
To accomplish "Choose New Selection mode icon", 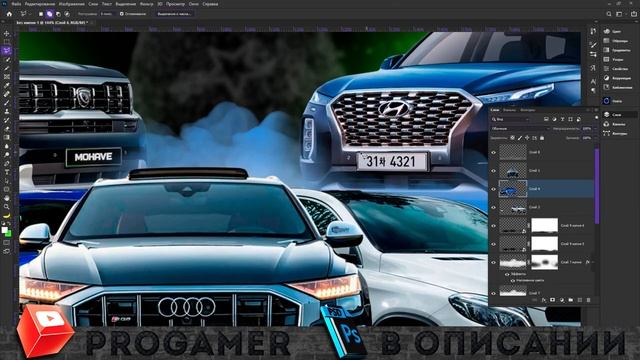I will tap(41, 14).
